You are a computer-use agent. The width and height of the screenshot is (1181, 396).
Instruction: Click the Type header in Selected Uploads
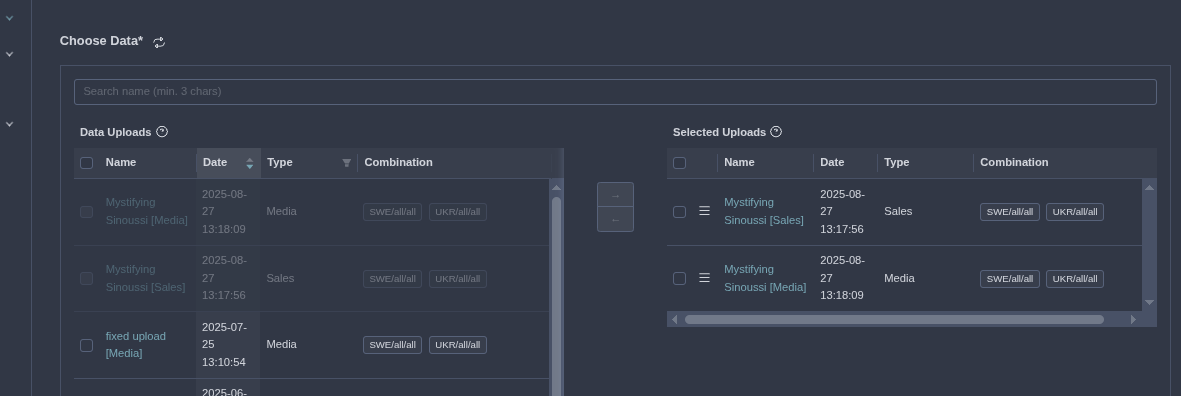click(896, 163)
